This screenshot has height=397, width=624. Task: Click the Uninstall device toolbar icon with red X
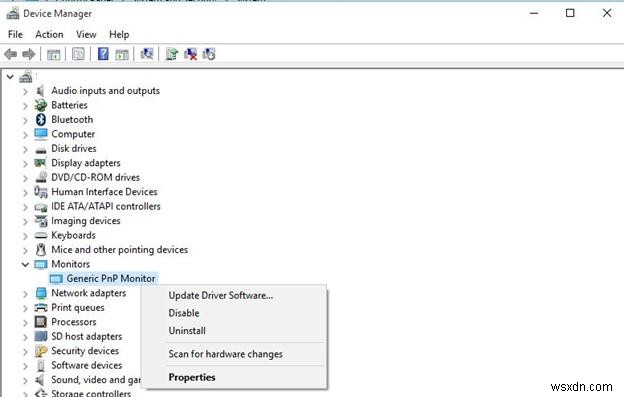(x=191, y=54)
